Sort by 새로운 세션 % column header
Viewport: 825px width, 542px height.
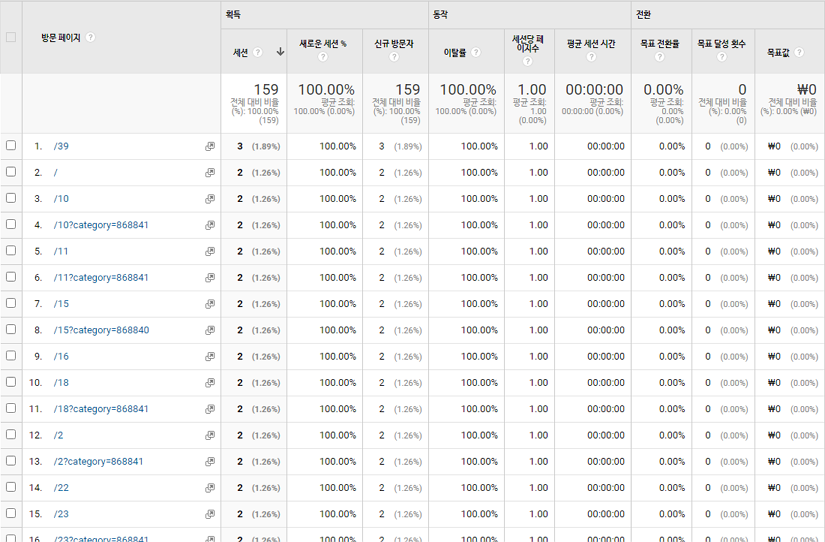point(323,44)
